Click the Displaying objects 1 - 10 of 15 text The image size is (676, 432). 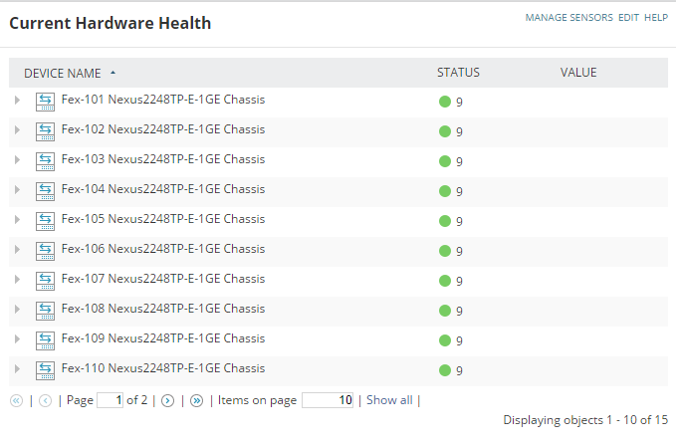(x=585, y=420)
